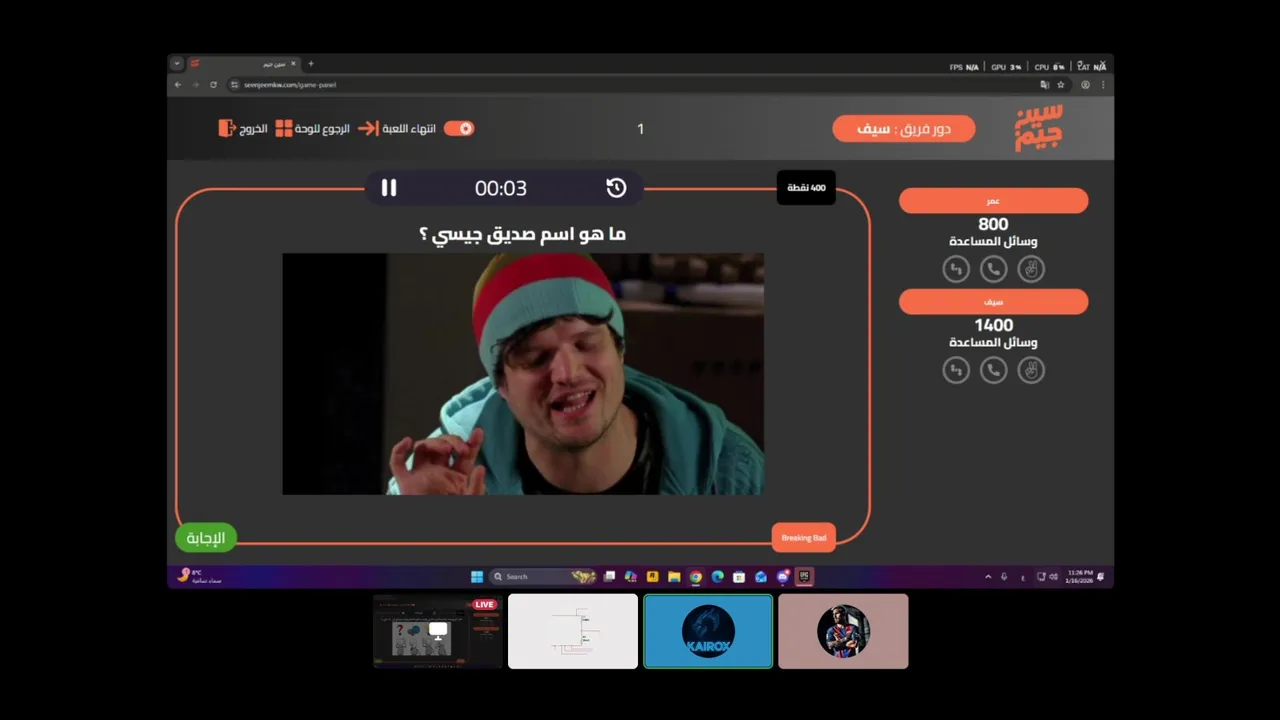1280x720 pixels.
Task: Select the سين جيم browser tab
Action: click(x=243, y=64)
